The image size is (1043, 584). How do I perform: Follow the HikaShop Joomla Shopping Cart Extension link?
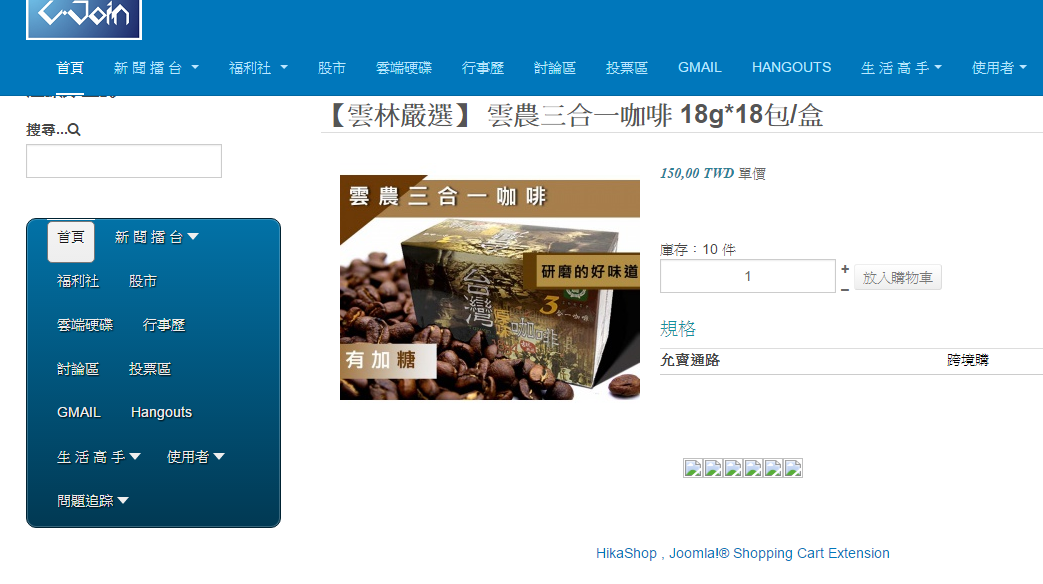742,553
